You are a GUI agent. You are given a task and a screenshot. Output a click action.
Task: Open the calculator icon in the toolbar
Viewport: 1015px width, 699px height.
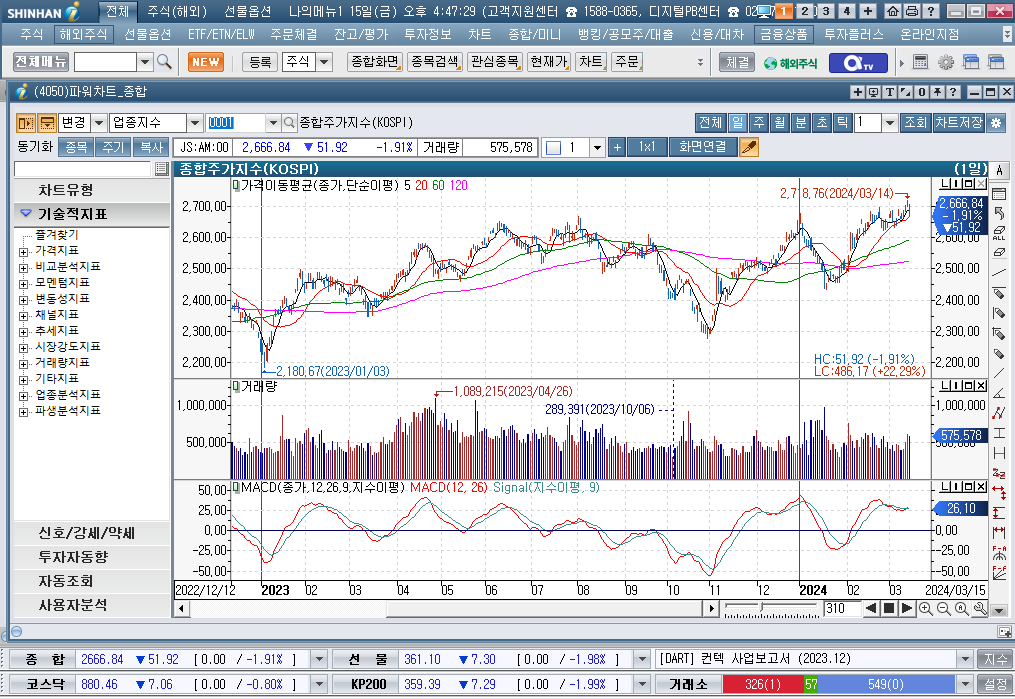(x=920, y=62)
